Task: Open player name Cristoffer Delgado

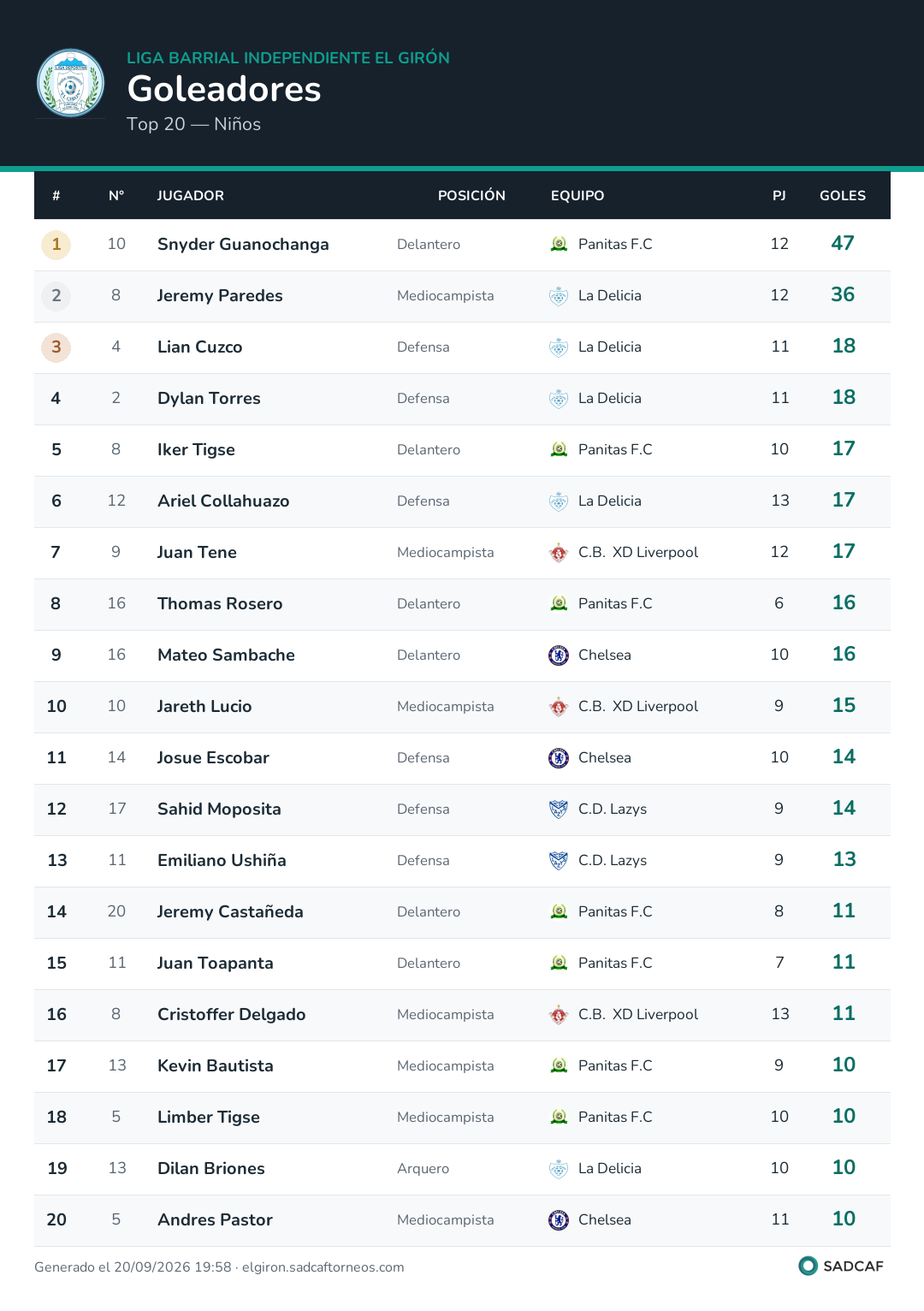Action: pos(232,1014)
